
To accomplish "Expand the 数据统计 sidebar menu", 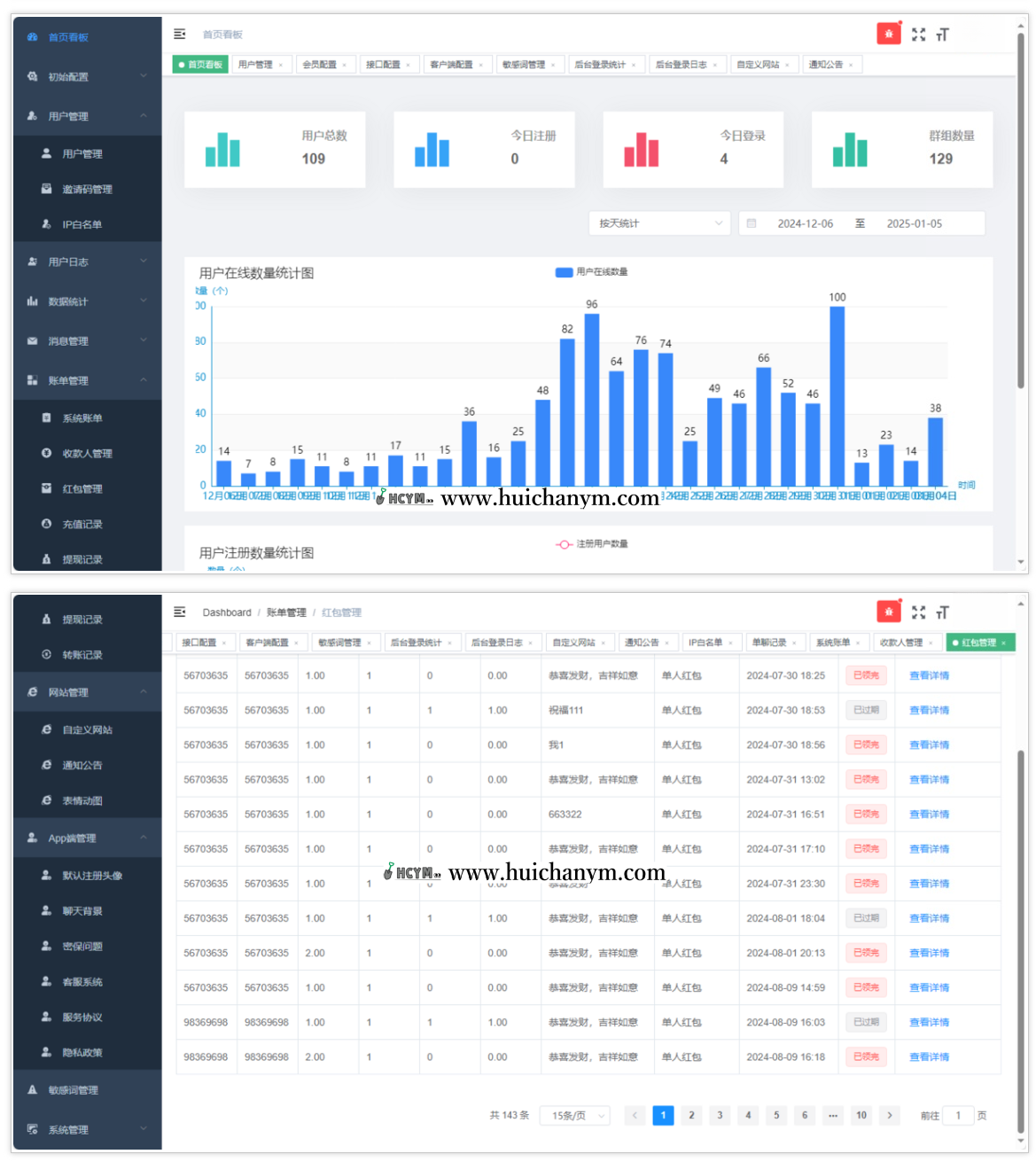I will [x=87, y=301].
